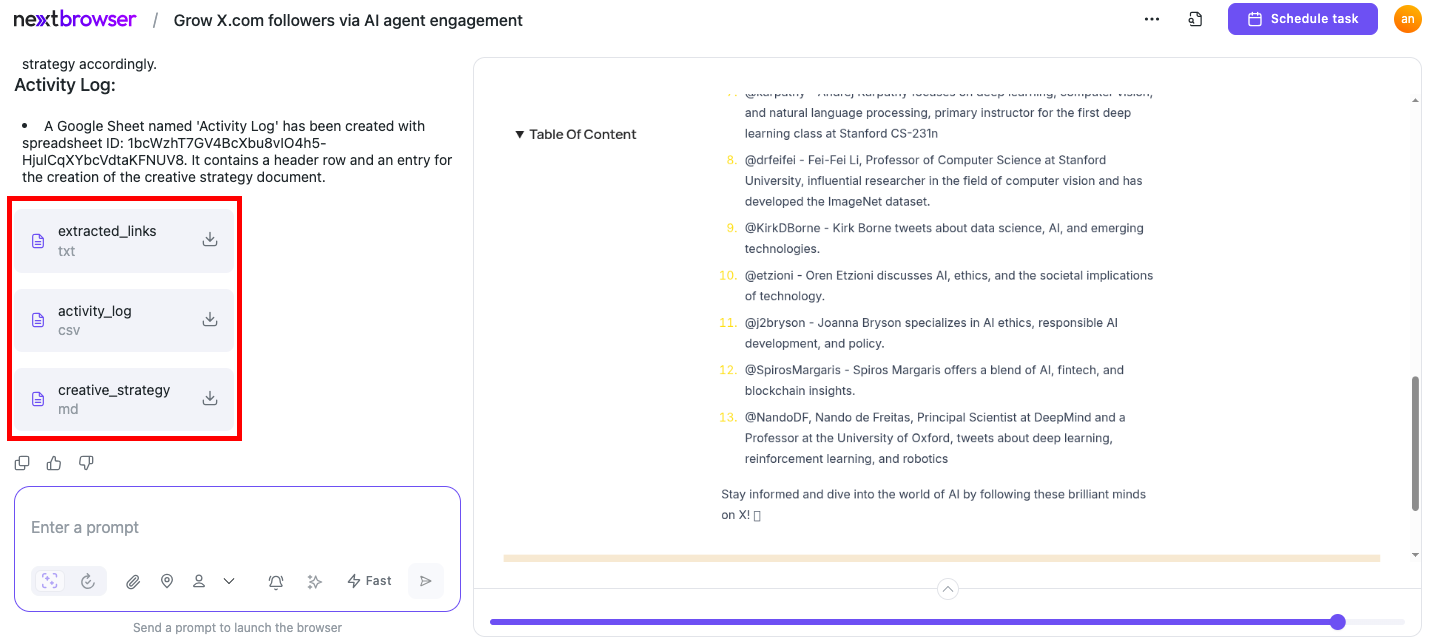Download the extracted_links txt file

click(x=210, y=239)
